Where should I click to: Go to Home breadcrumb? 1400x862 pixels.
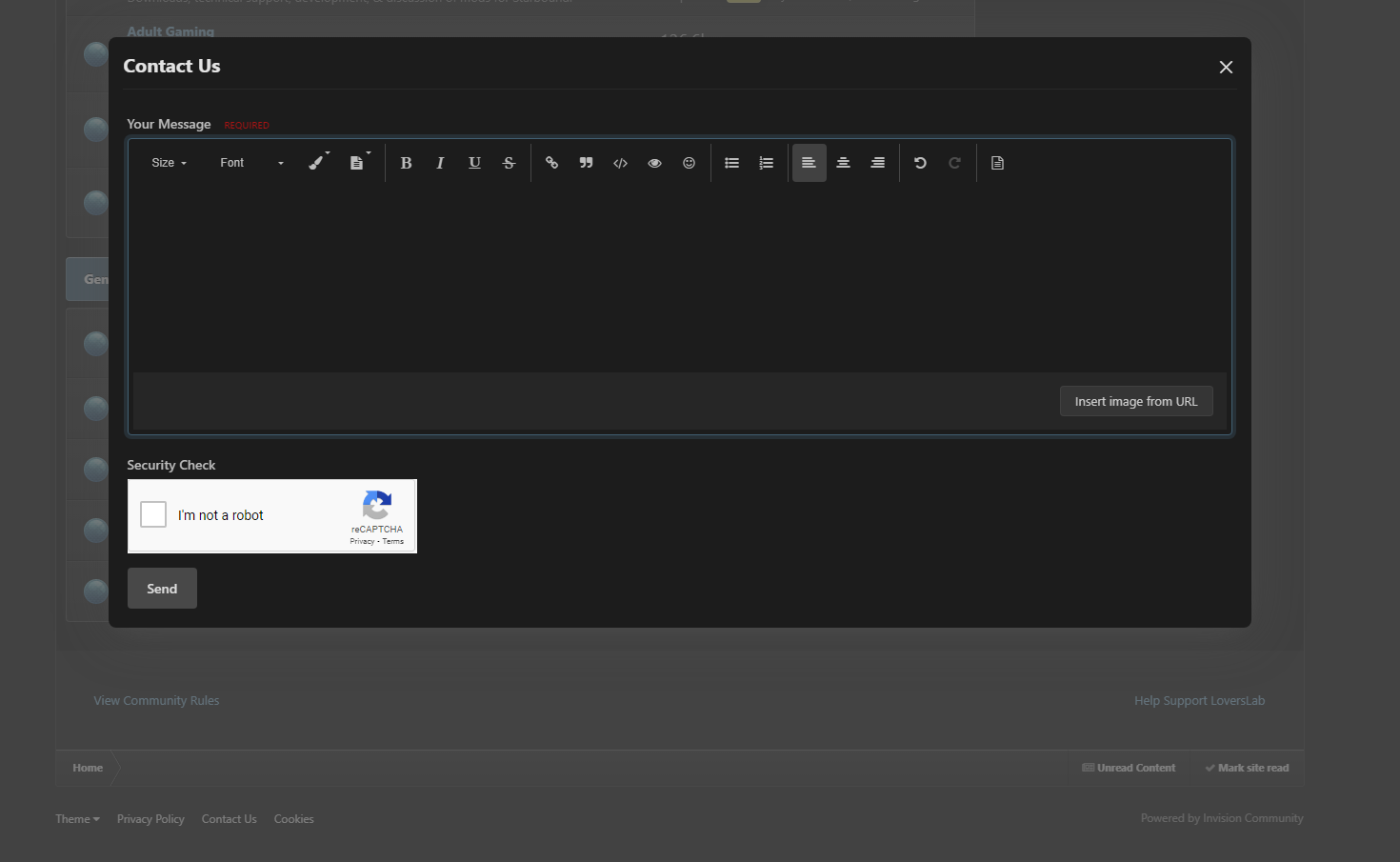pos(88,768)
